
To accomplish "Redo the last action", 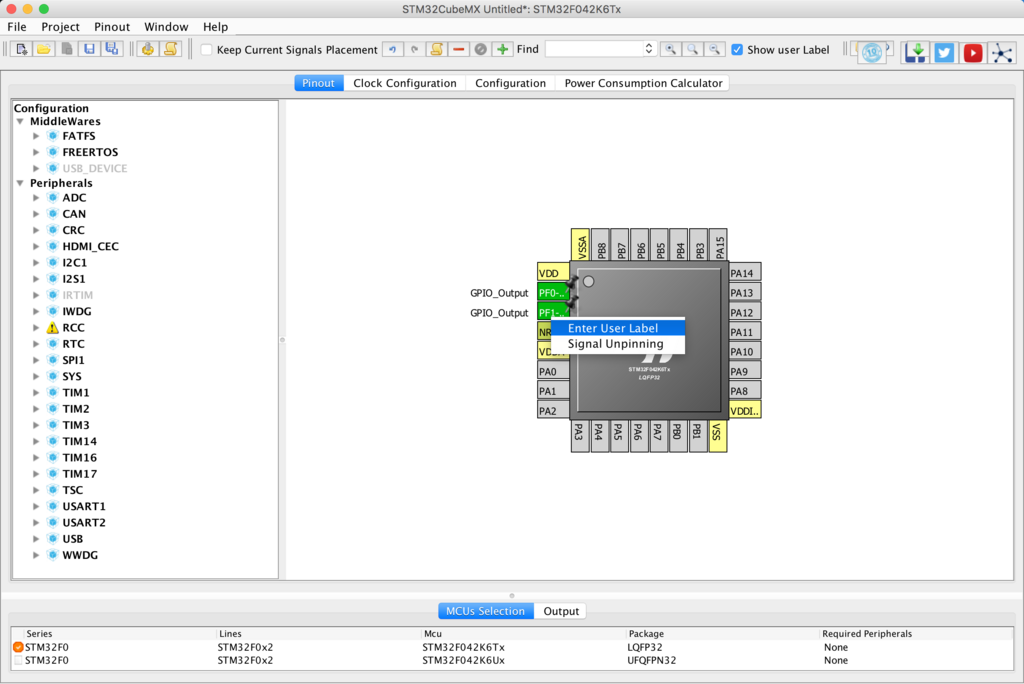I will (413, 49).
